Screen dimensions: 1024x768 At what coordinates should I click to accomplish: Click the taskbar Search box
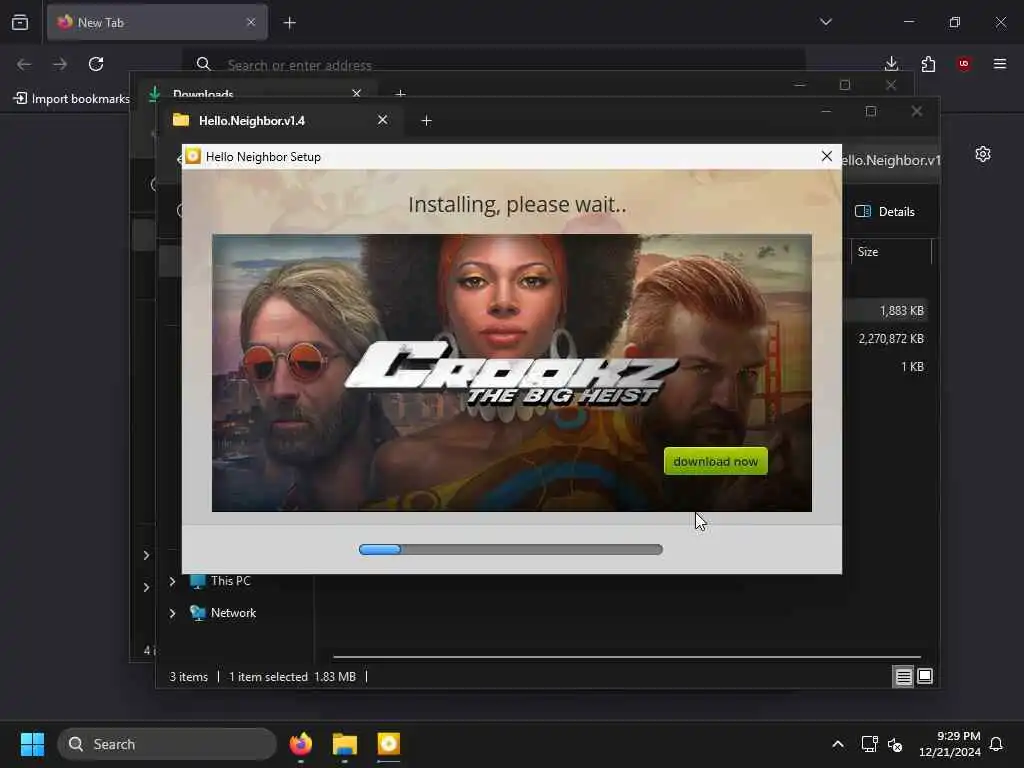click(x=167, y=744)
